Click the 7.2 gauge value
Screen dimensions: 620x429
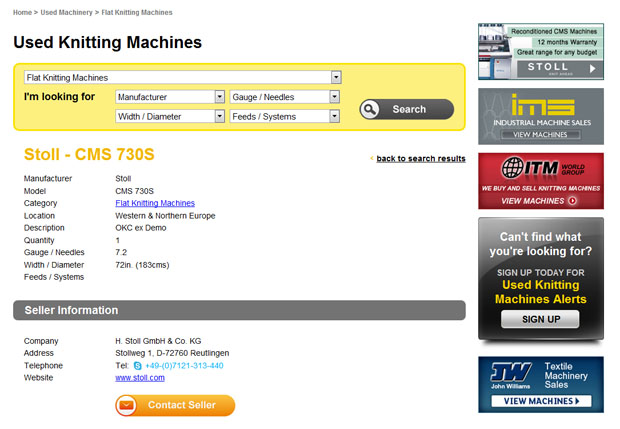(x=121, y=252)
